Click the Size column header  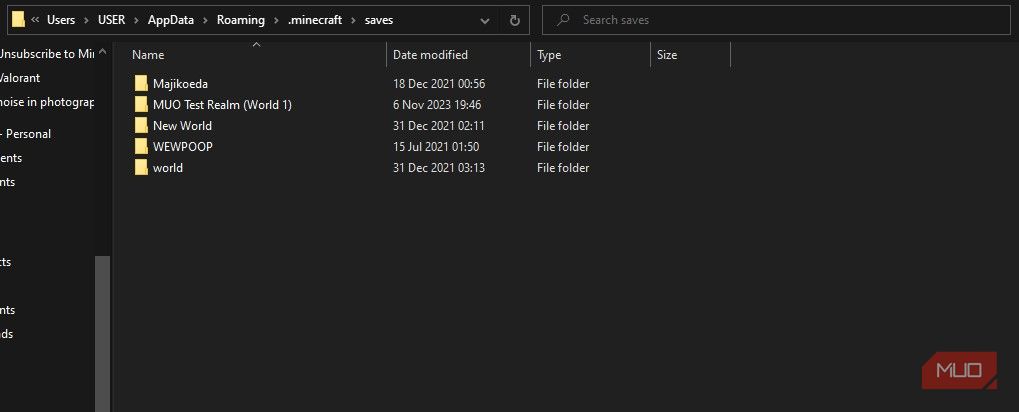point(667,55)
